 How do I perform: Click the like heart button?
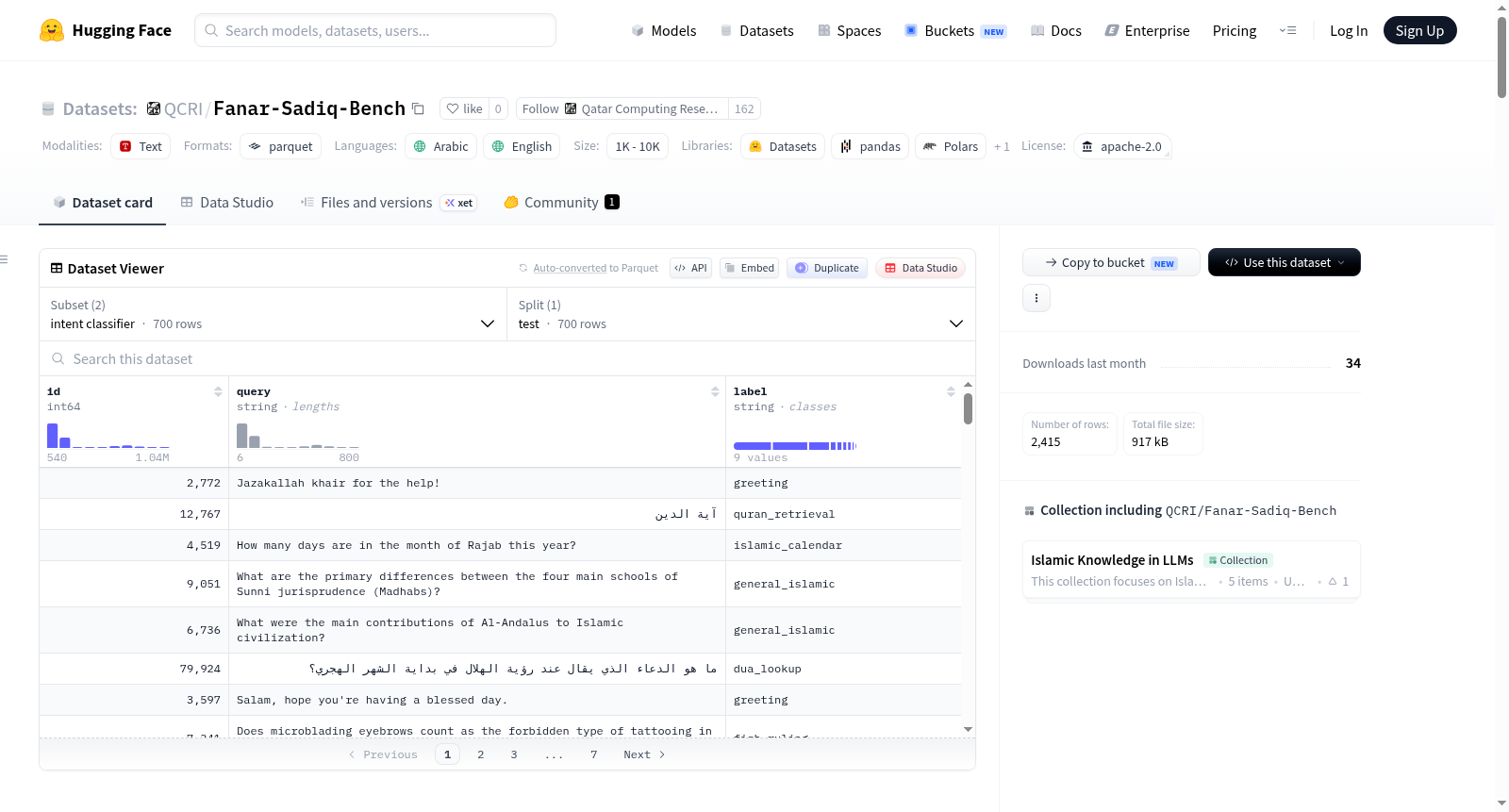point(464,108)
